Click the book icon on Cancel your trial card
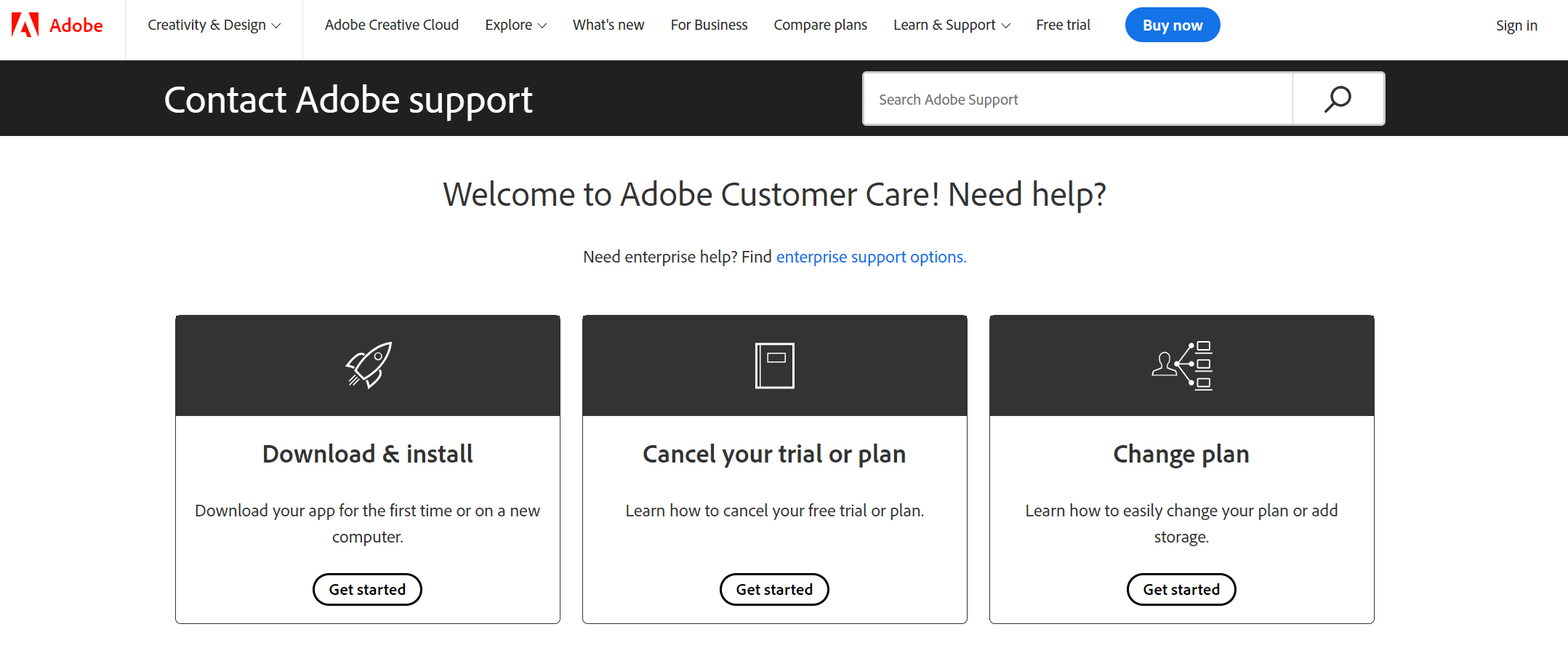Screen dimensions: 1568x648 click(774, 365)
